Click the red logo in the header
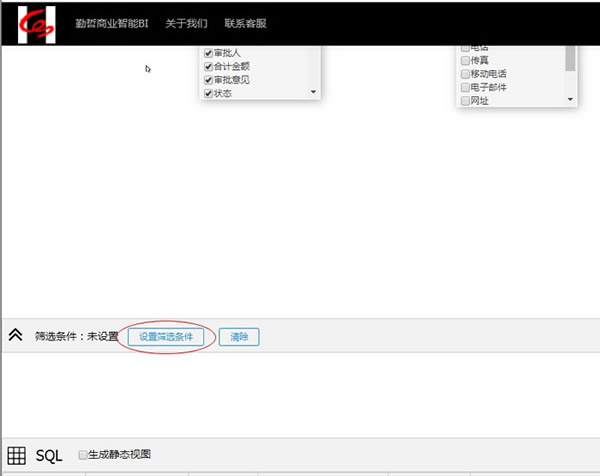 36,23
